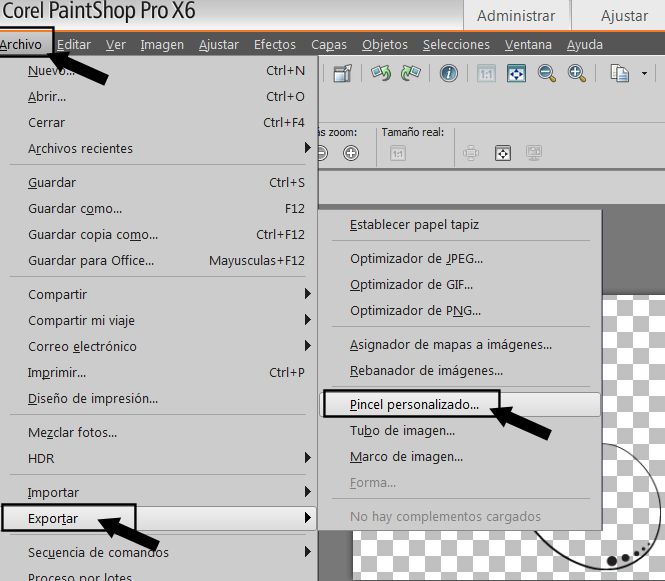Click the grayed printer icon
Image resolution: width=665 pixels, height=581 pixels.
coord(471,153)
